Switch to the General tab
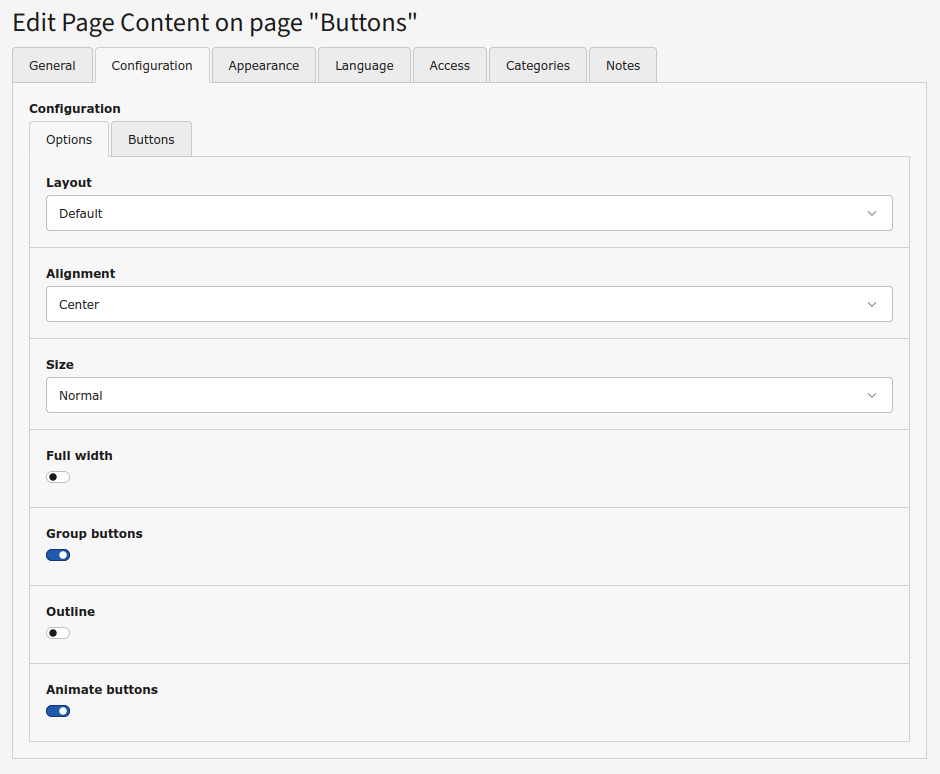The height and width of the screenshot is (774, 940). [x=52, y=66]
